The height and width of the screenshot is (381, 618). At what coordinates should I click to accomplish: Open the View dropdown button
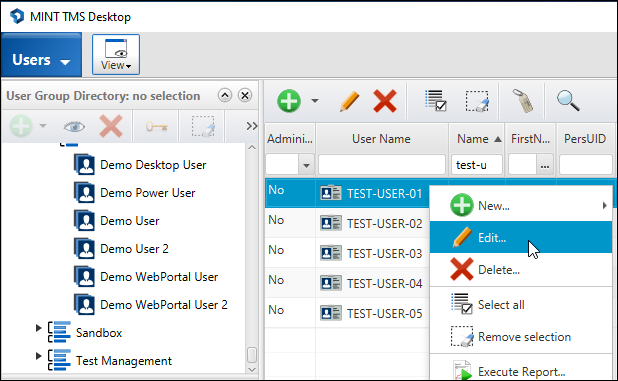pyautogui.click(x=116, y=54)
